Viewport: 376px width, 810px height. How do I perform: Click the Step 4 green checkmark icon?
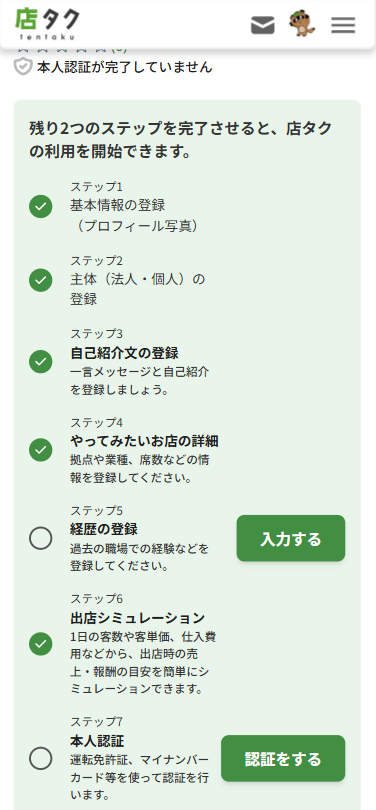tap(40, 449)
